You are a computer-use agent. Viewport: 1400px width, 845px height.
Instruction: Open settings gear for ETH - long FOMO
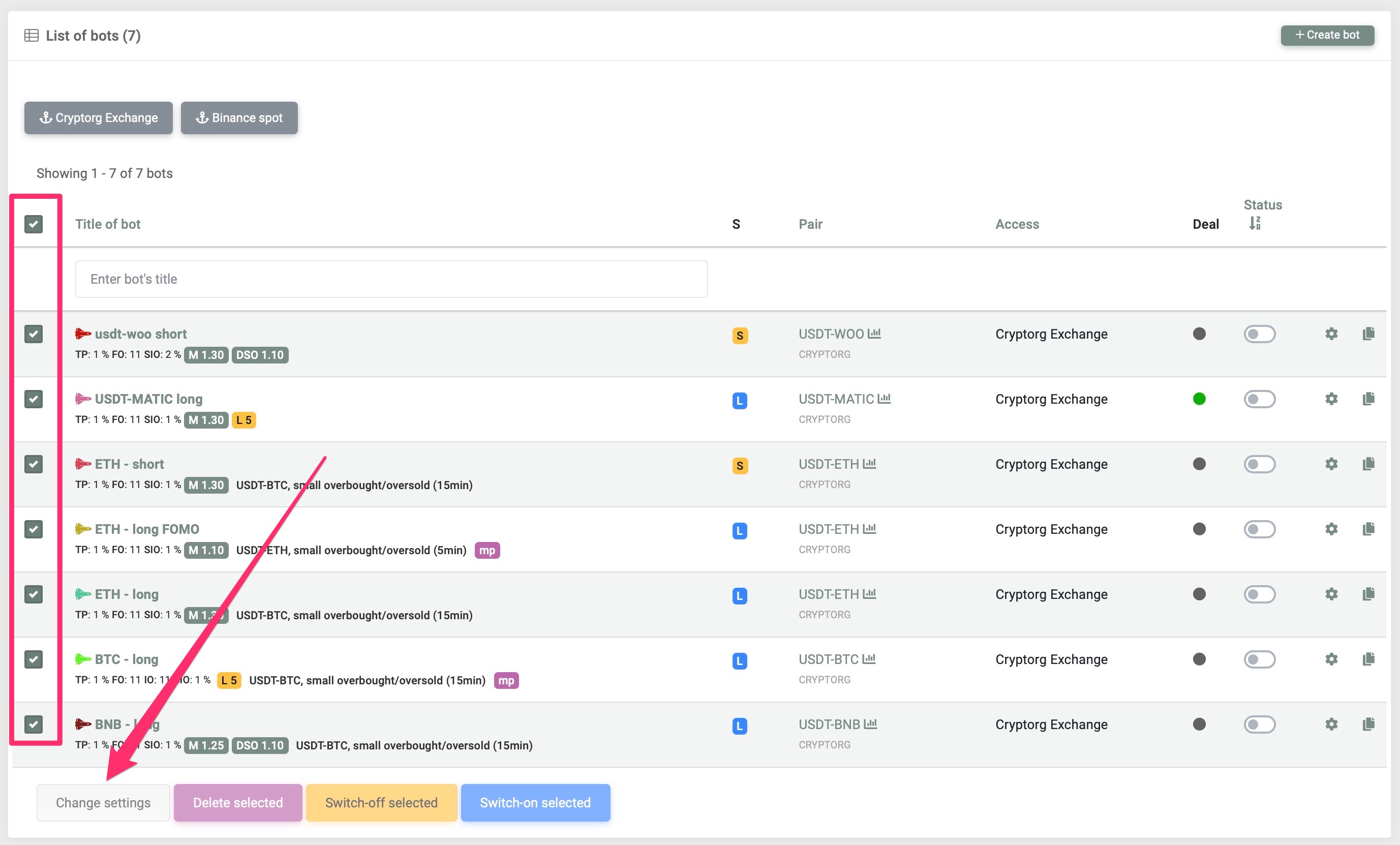point(1331,529)
